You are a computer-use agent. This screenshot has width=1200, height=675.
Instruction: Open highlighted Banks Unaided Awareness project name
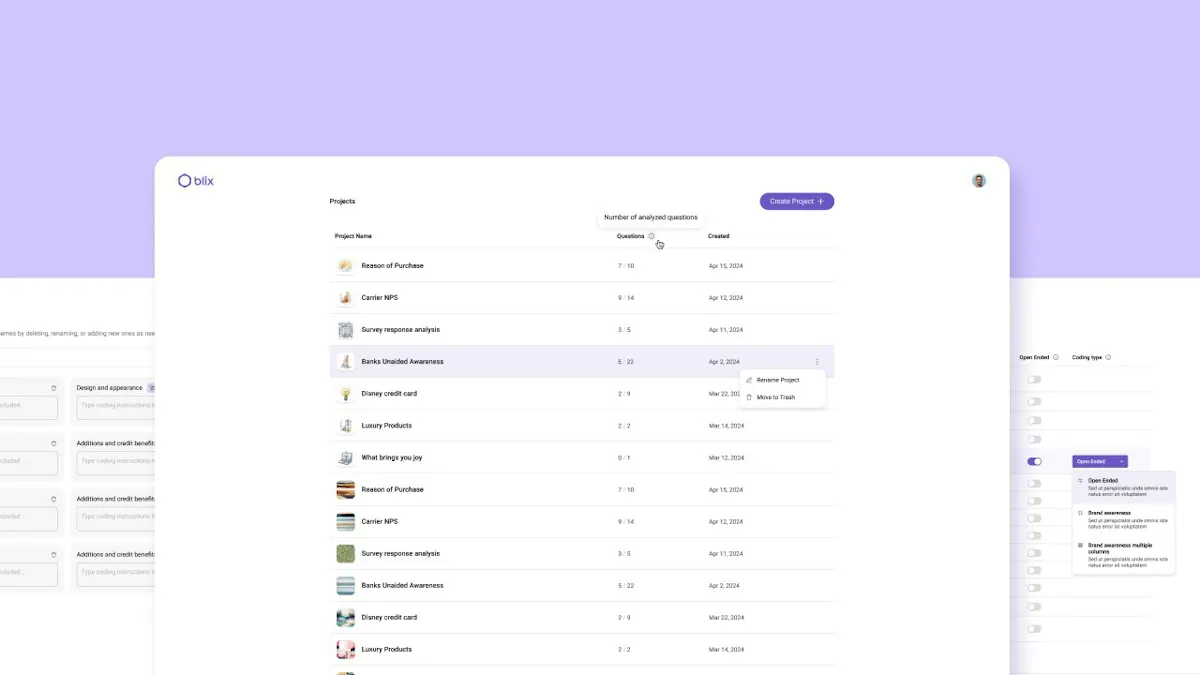coord(402,362)
